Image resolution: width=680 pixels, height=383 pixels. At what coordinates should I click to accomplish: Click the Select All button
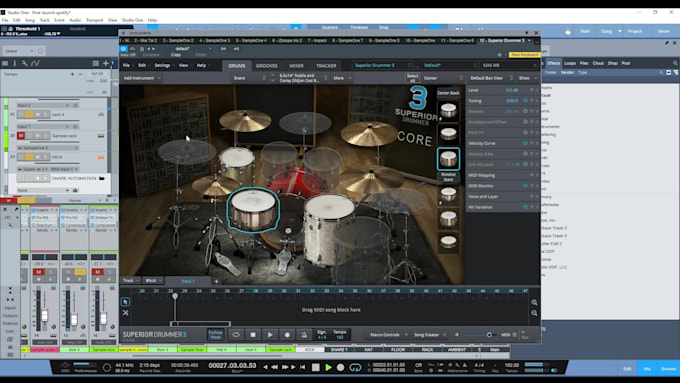point(412,78)
